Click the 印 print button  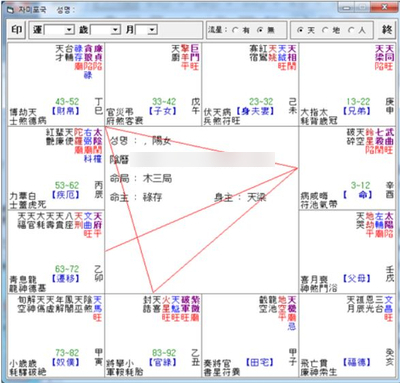17,30
